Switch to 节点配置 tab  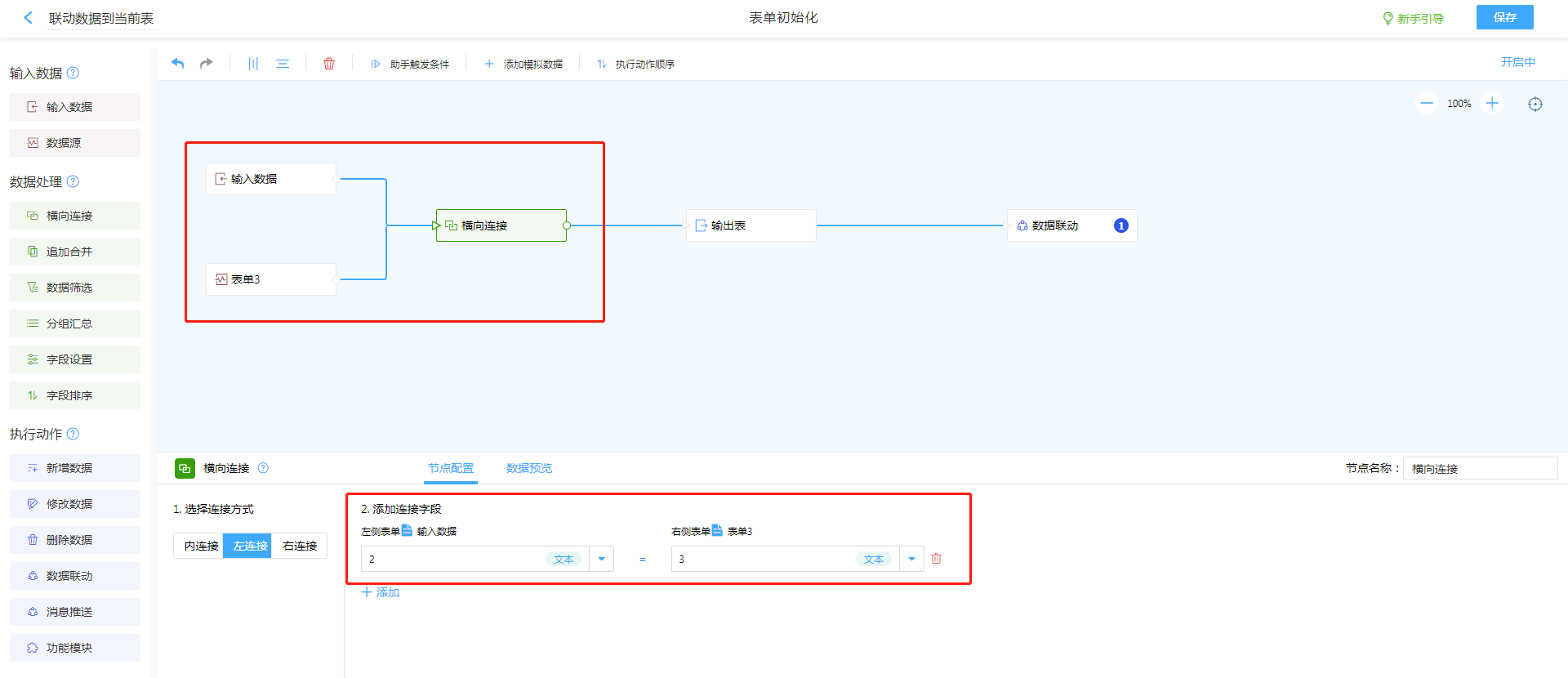[451, 468]
